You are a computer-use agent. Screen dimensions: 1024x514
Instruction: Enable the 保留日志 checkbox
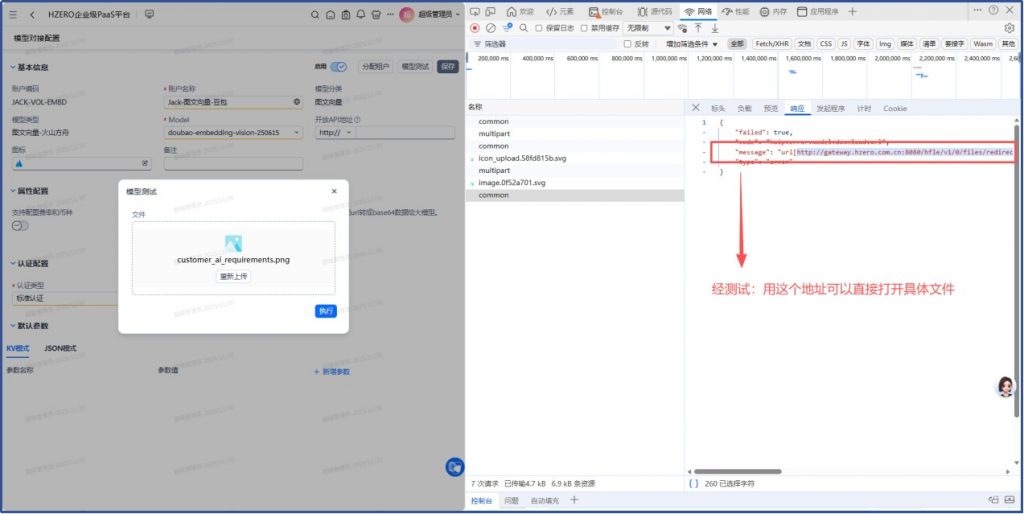(x=539, y=28)
